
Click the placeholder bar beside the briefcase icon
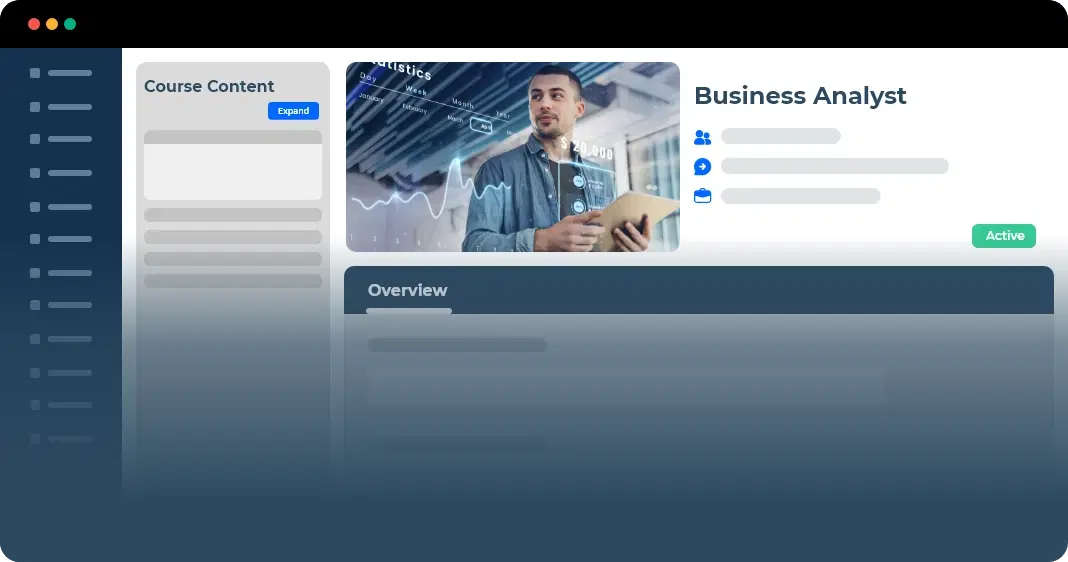(x=800, y=196)
